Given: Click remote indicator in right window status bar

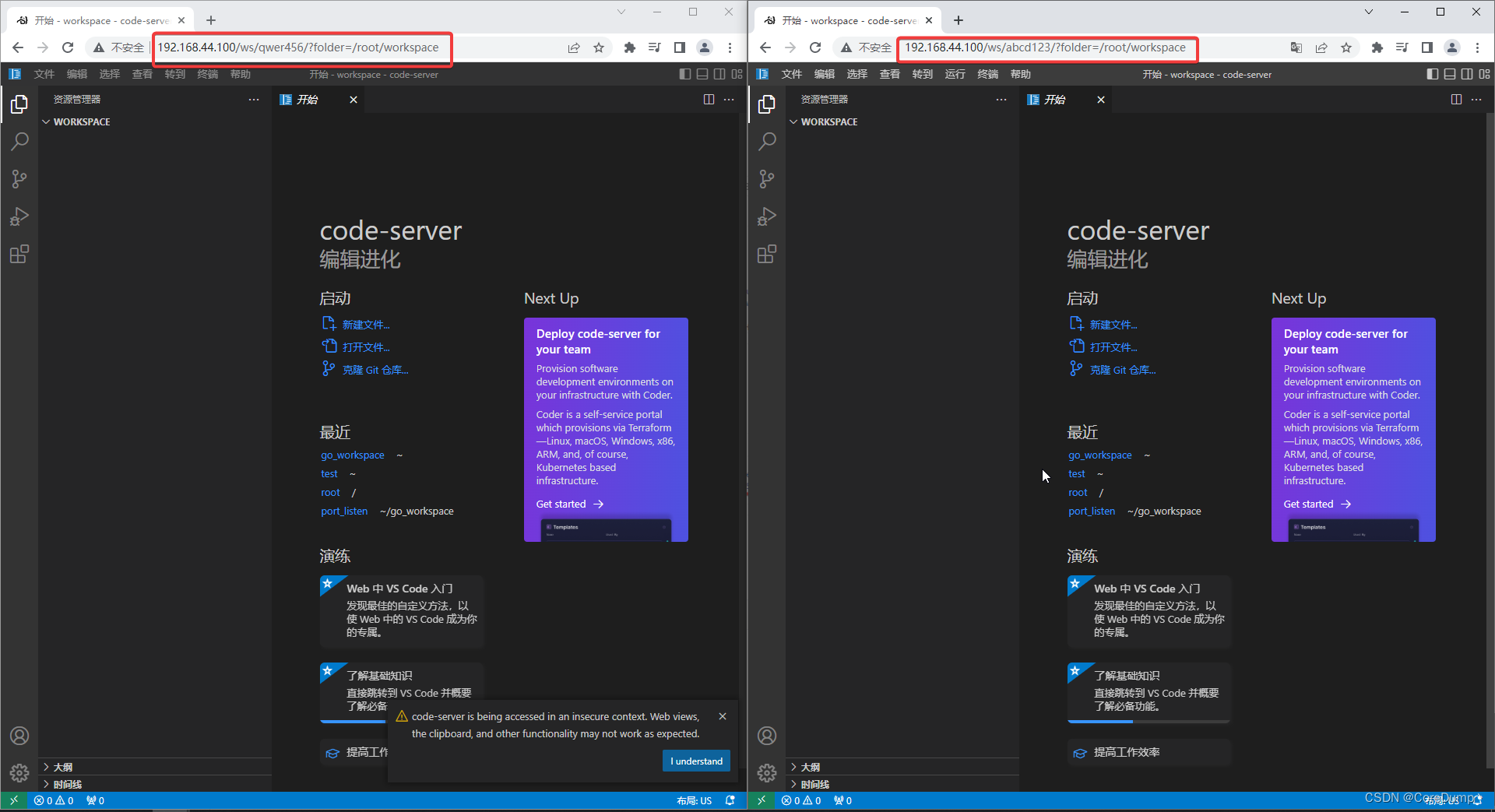Looking at the screenshot, I should [762, 800].
